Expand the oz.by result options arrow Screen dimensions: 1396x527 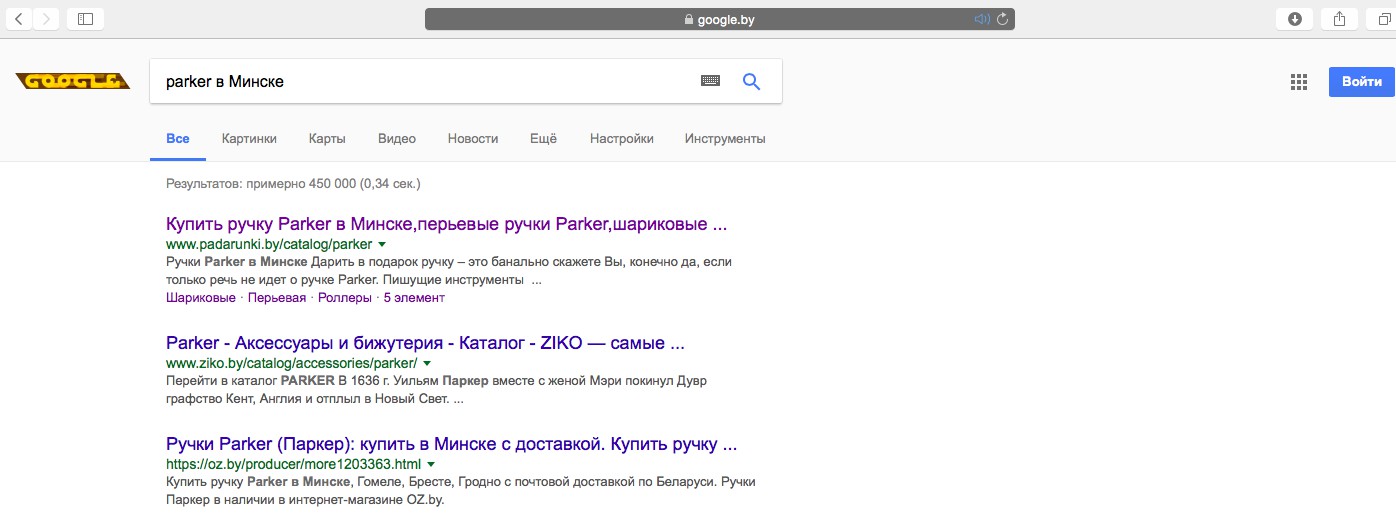[431, 465]
